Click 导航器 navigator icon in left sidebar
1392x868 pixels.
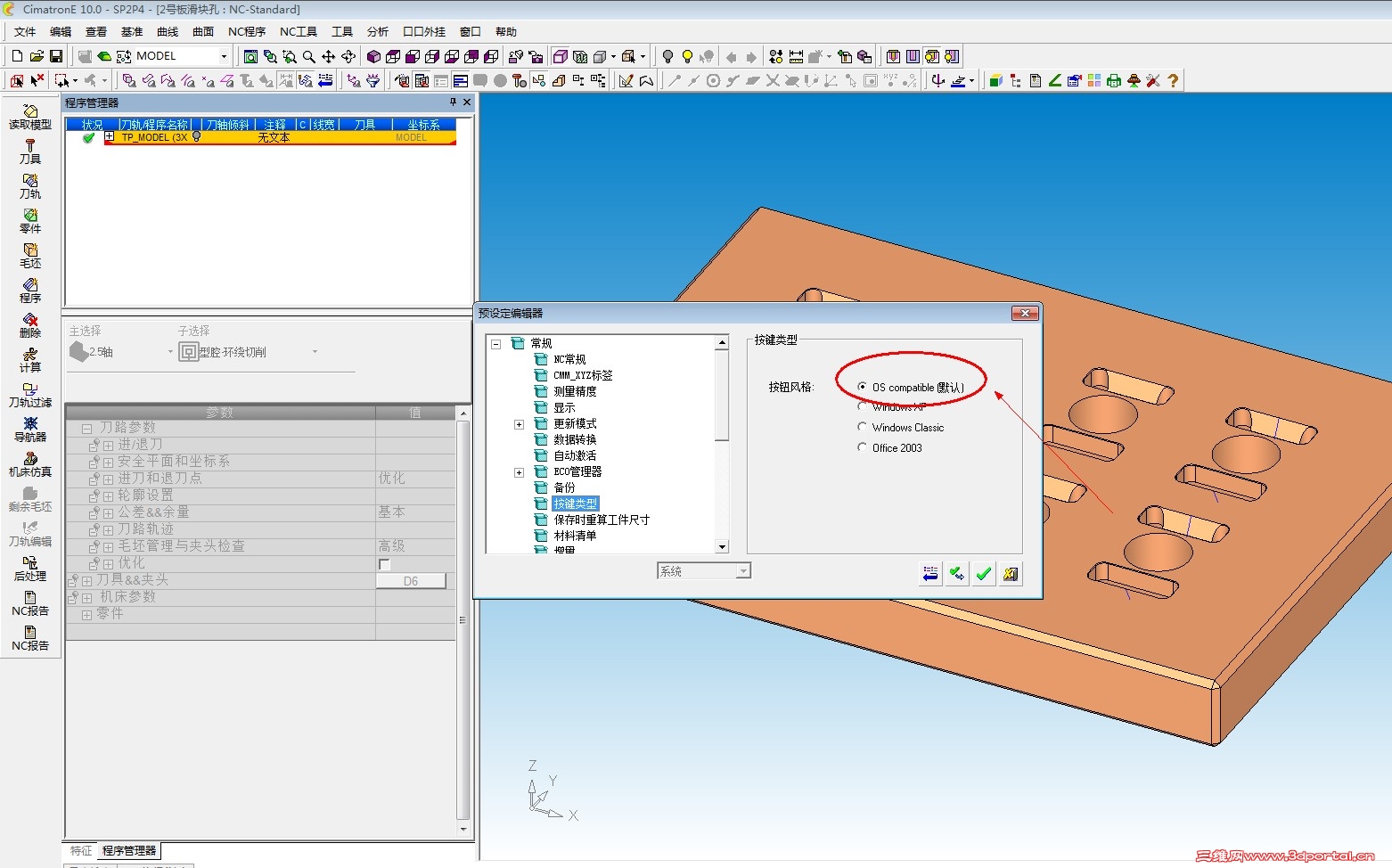point(30,430)
